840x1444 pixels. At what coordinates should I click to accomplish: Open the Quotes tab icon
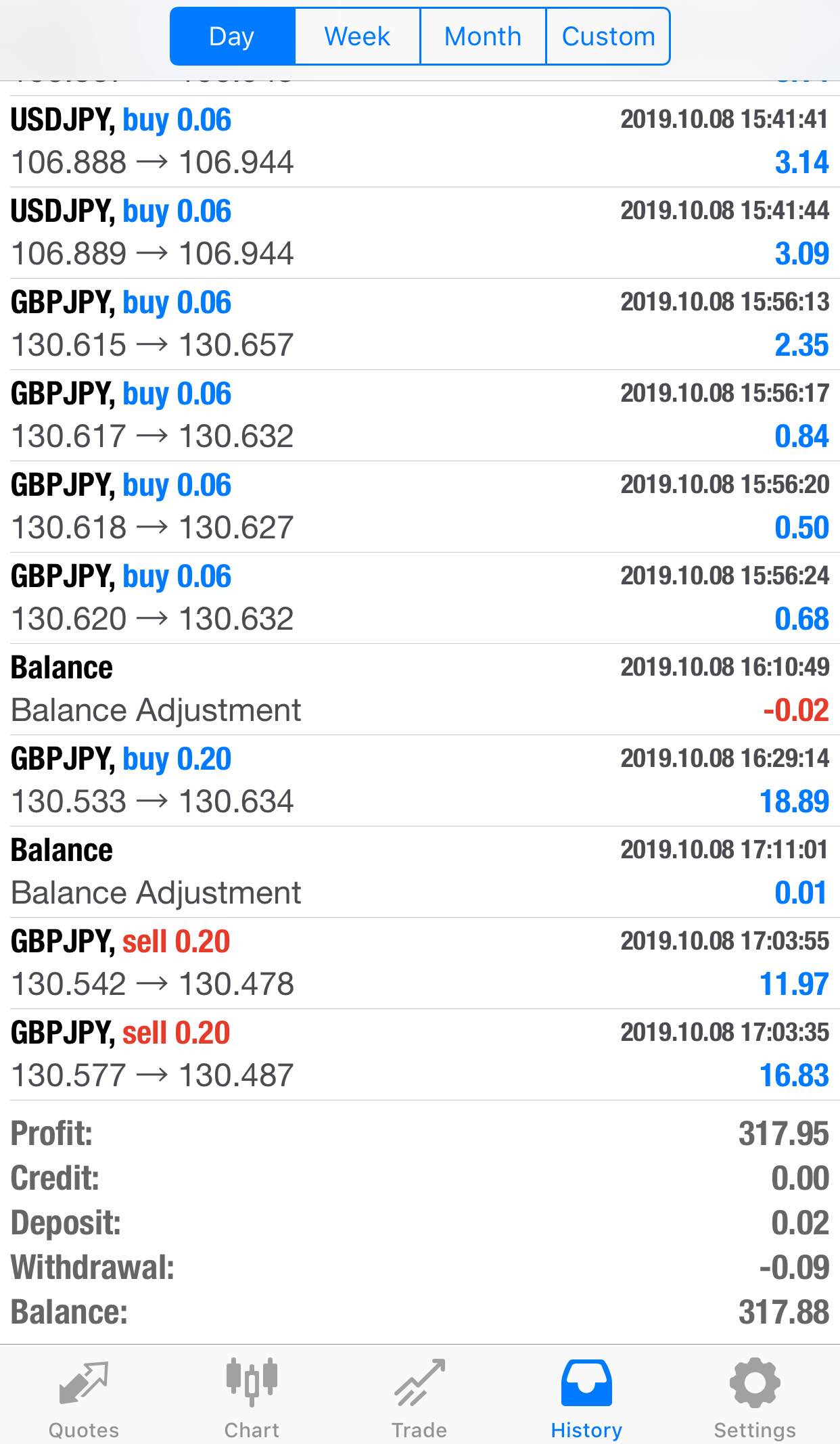tap(83, 1383)
